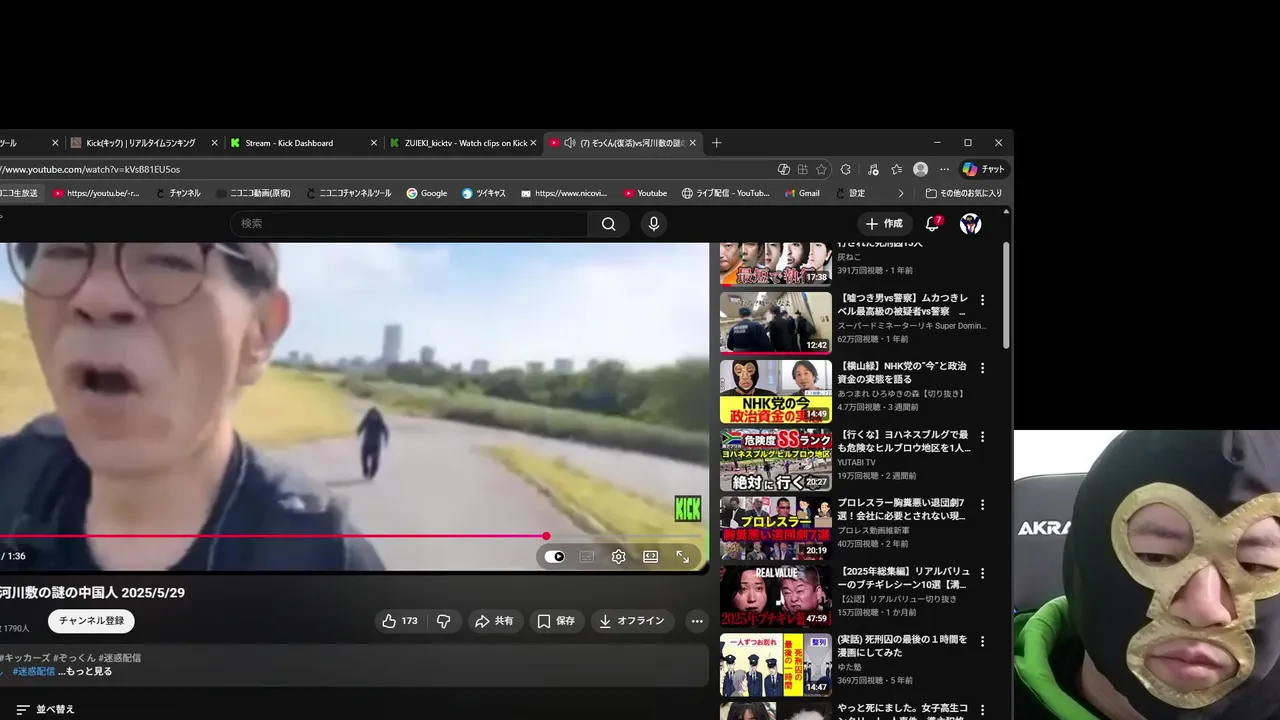Click the スーパードミネーターリキ channel name
The image size is (1280, 720).
[912, 326]
